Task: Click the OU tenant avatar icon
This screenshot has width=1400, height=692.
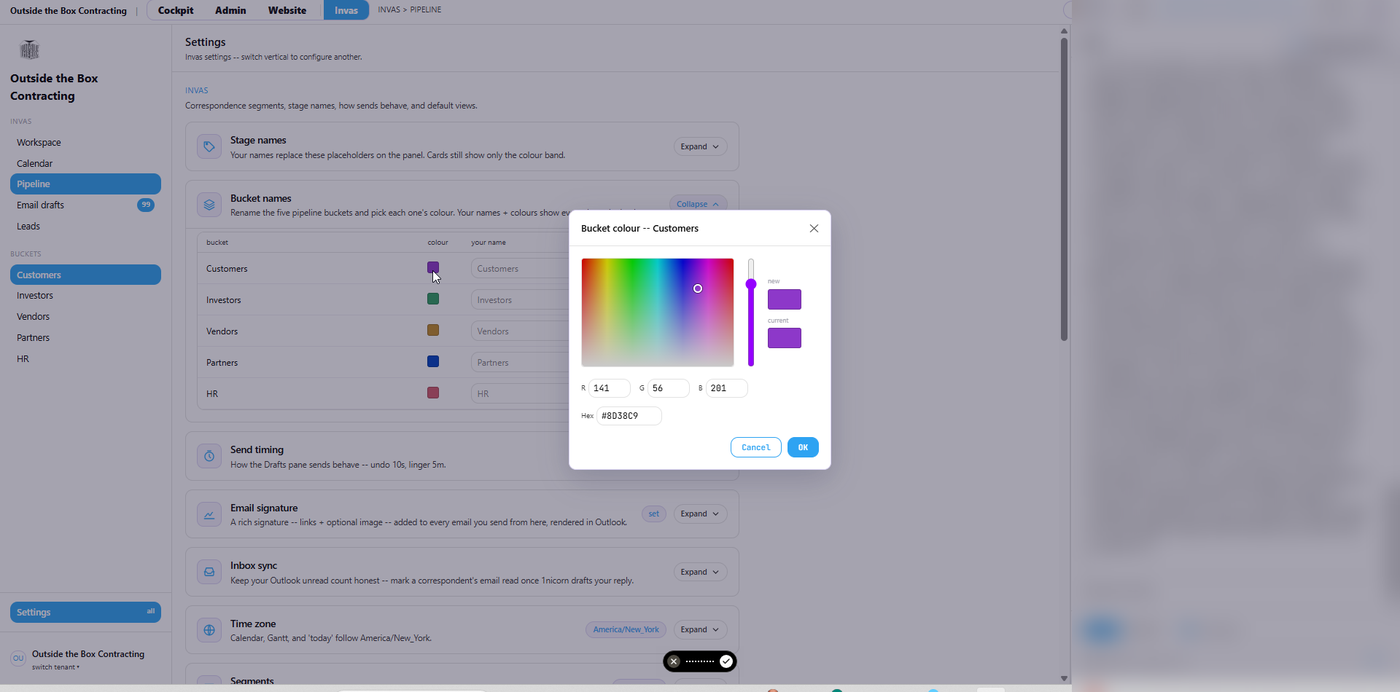Action: (17, 658)
